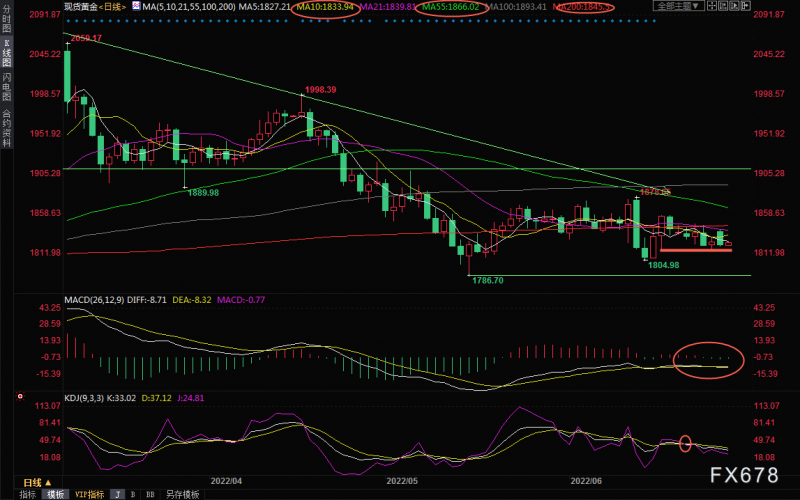Viewport: 800px width, 500px height.
Task: Click the 另存模板 button
Action: click(x=182, y=494)
